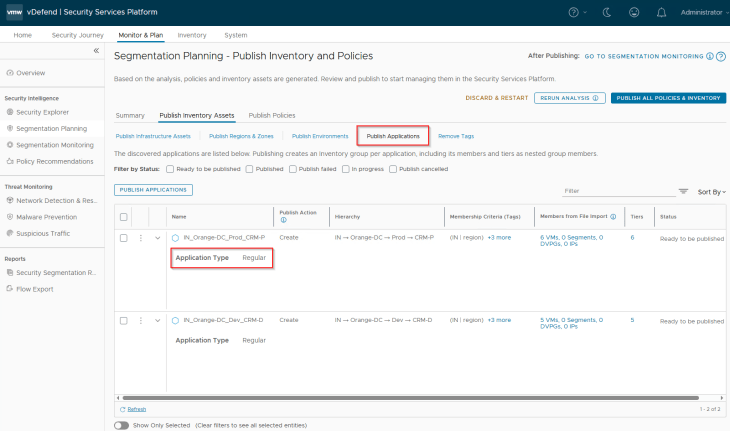The width and height of the screenshot is (730, 431).
Task: Open the notifications bell
Action: (661, 13)
